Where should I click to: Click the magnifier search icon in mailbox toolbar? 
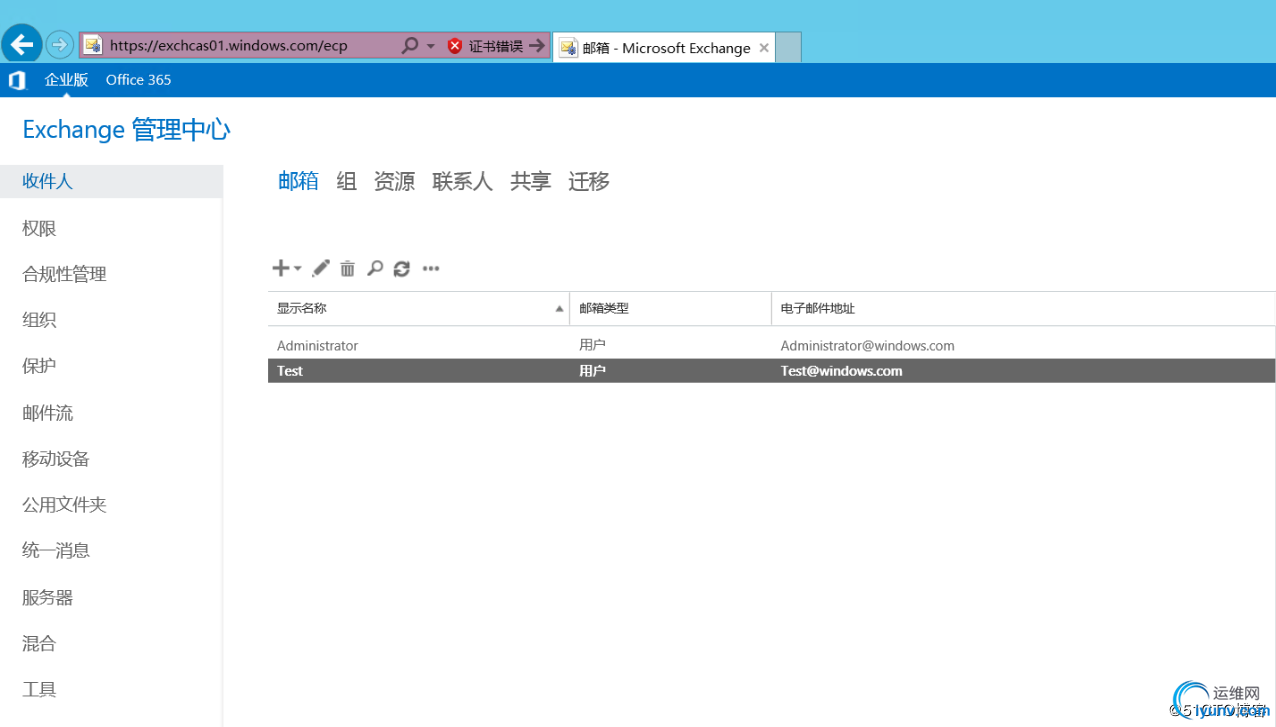tap(375, 268)
